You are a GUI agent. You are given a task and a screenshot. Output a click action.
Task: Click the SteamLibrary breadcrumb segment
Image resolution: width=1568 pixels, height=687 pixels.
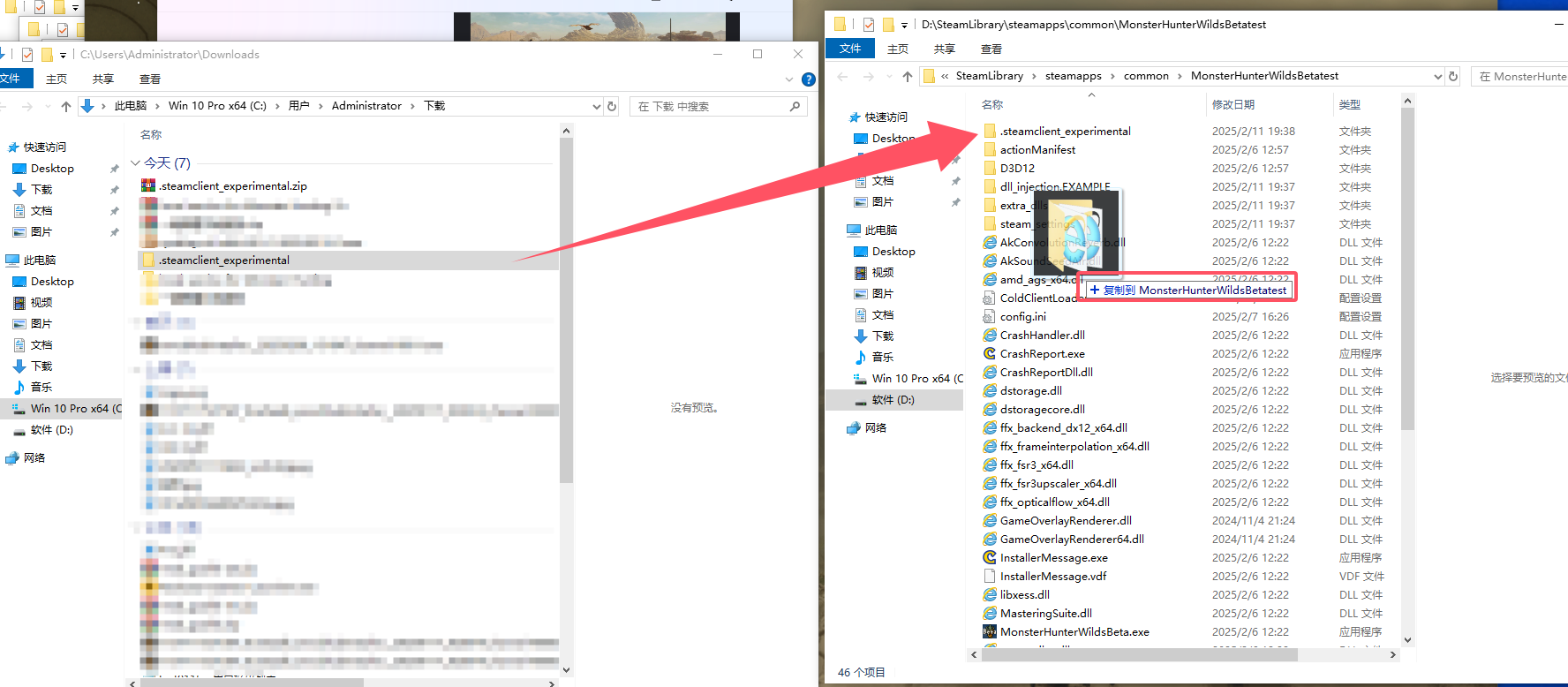tap(989, 76)
